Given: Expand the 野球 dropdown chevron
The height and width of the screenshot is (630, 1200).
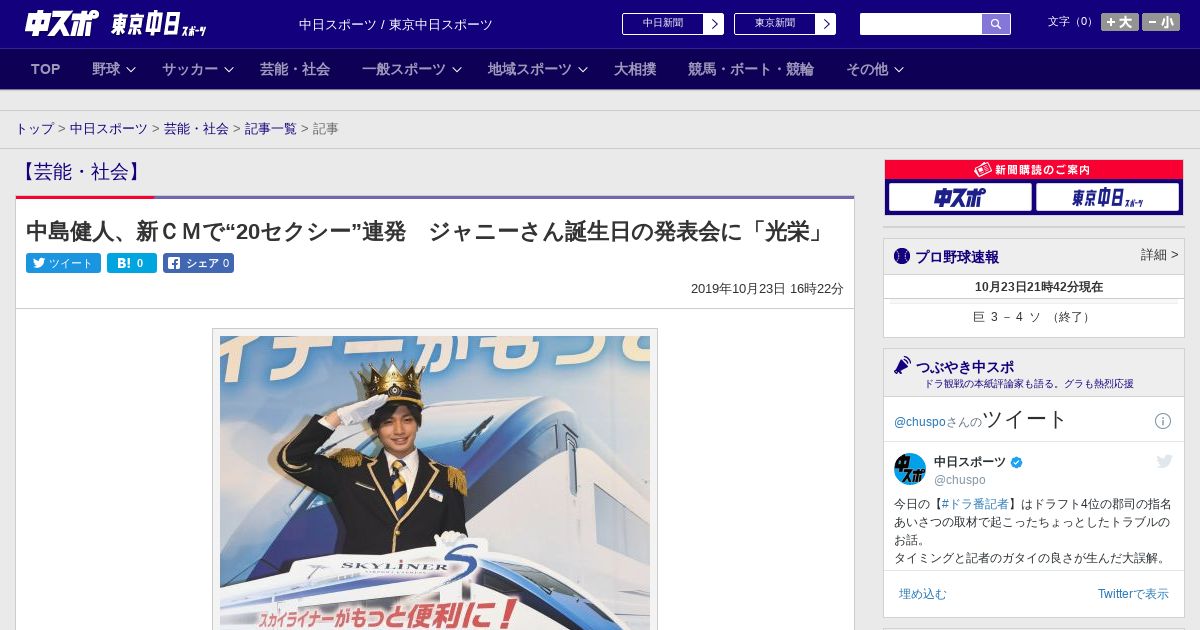Looking at the screenshot, I should tap(131, 69).
